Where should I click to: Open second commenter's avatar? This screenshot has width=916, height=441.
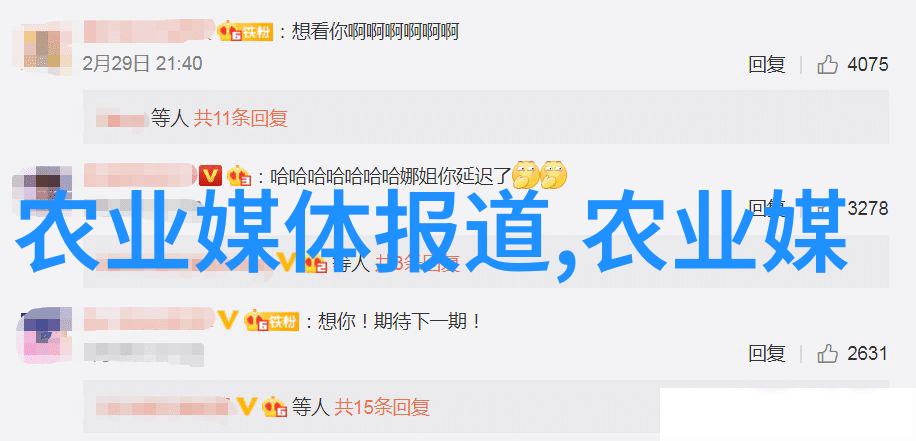[42, 185]
